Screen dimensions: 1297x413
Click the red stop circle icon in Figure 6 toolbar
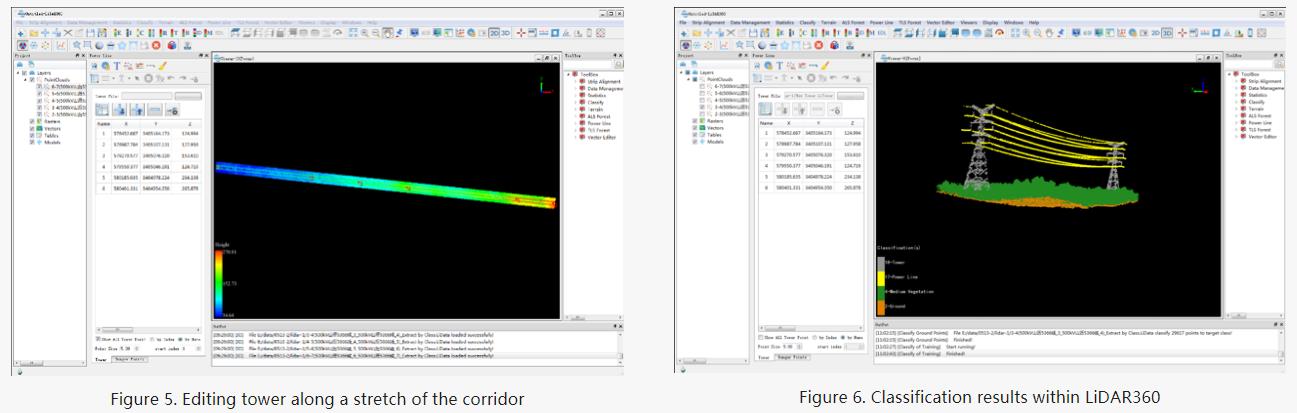point(818,45)
